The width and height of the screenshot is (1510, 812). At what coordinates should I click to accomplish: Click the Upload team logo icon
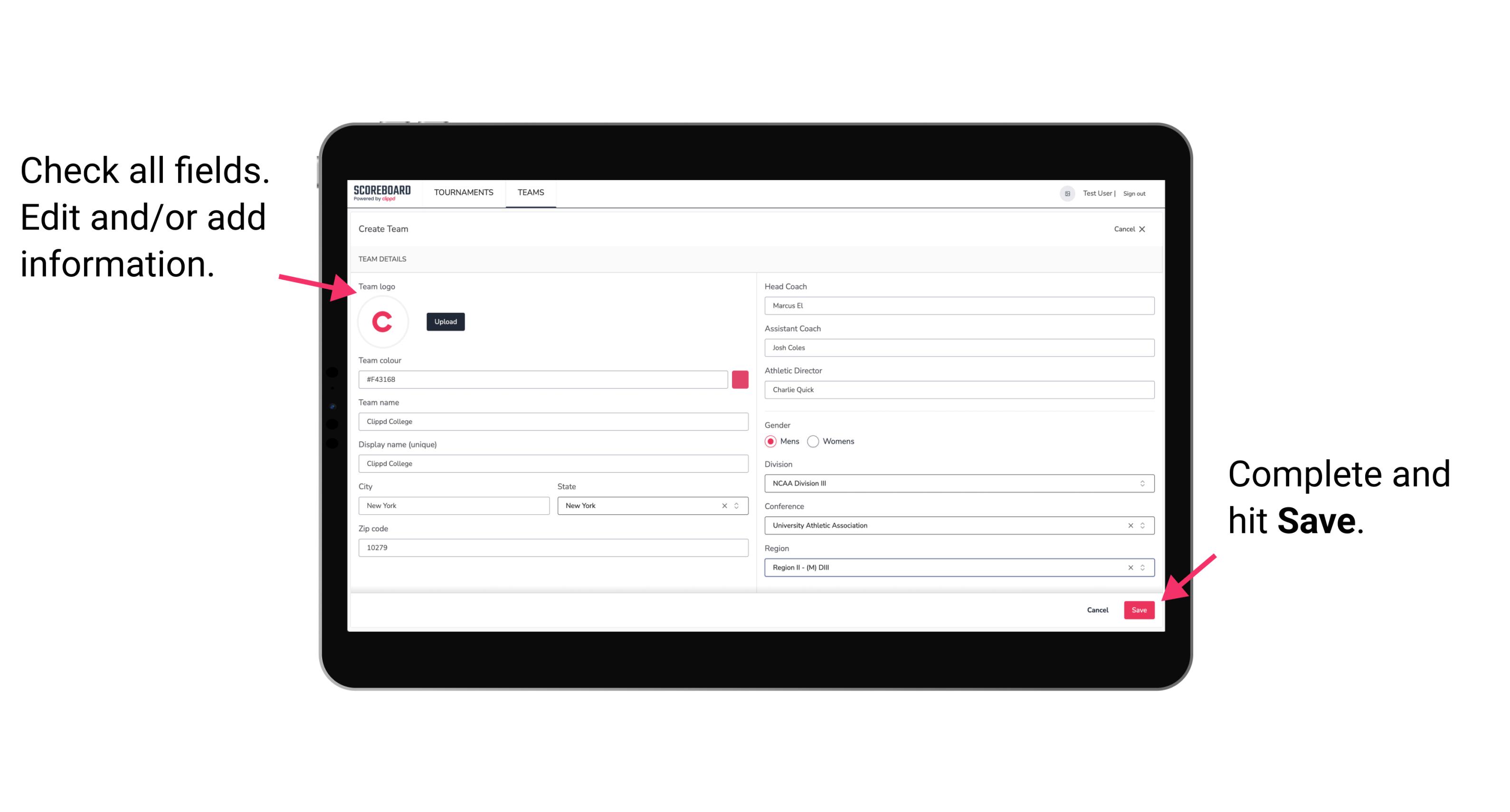pyautogui.click(x=444, y=321)
